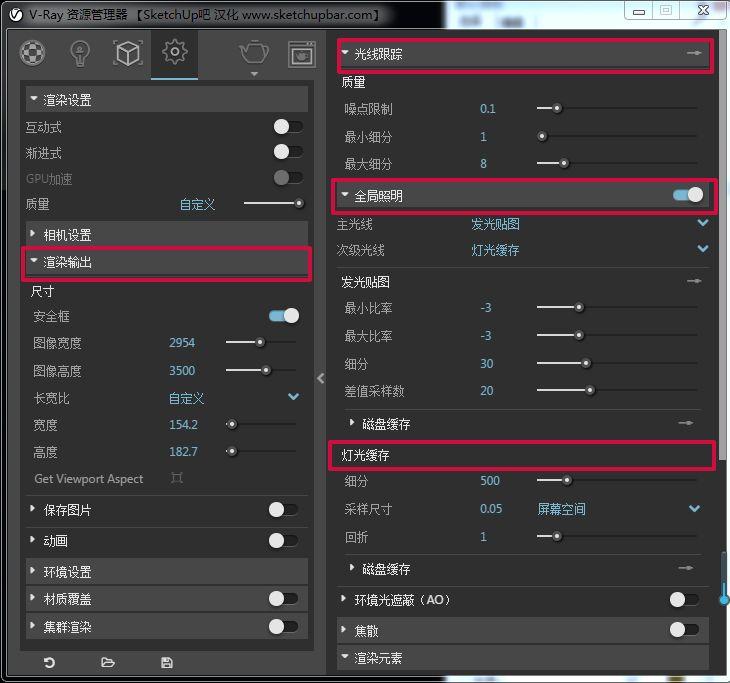
Task: Click the 图像宽度 value 2954
Action: click(182, 343)
